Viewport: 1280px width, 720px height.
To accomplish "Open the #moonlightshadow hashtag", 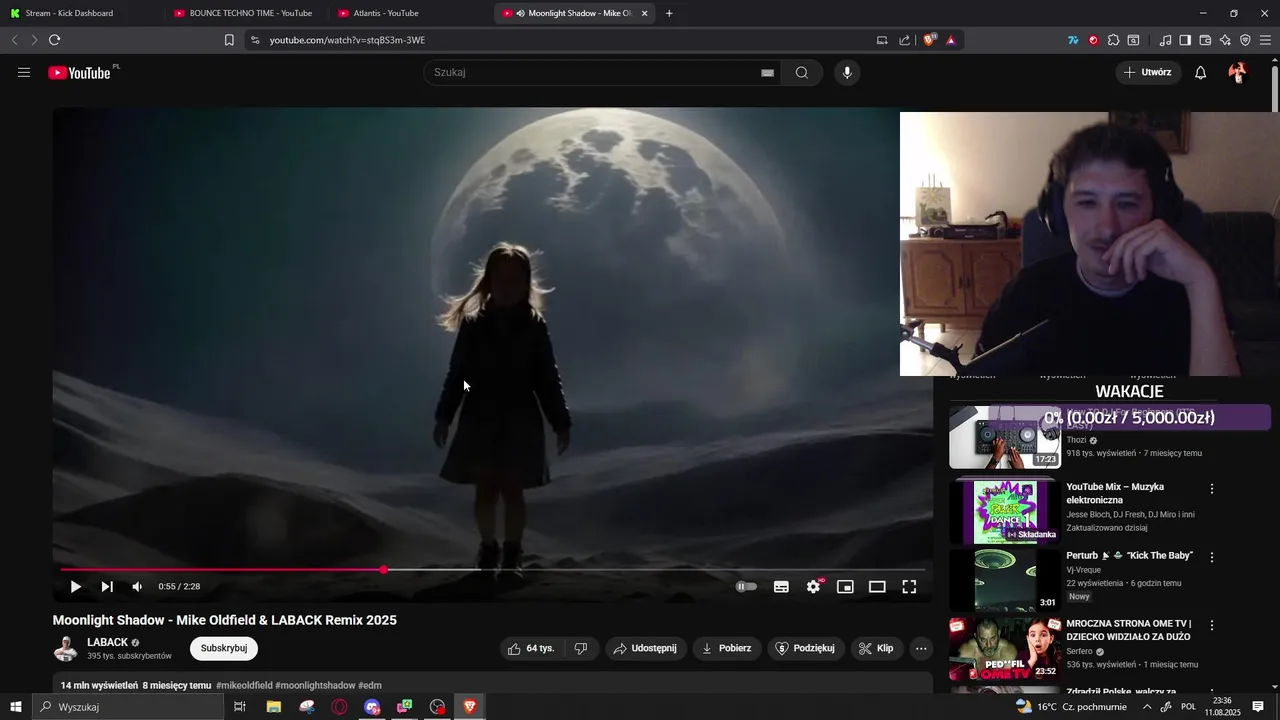I will (315, 685).
